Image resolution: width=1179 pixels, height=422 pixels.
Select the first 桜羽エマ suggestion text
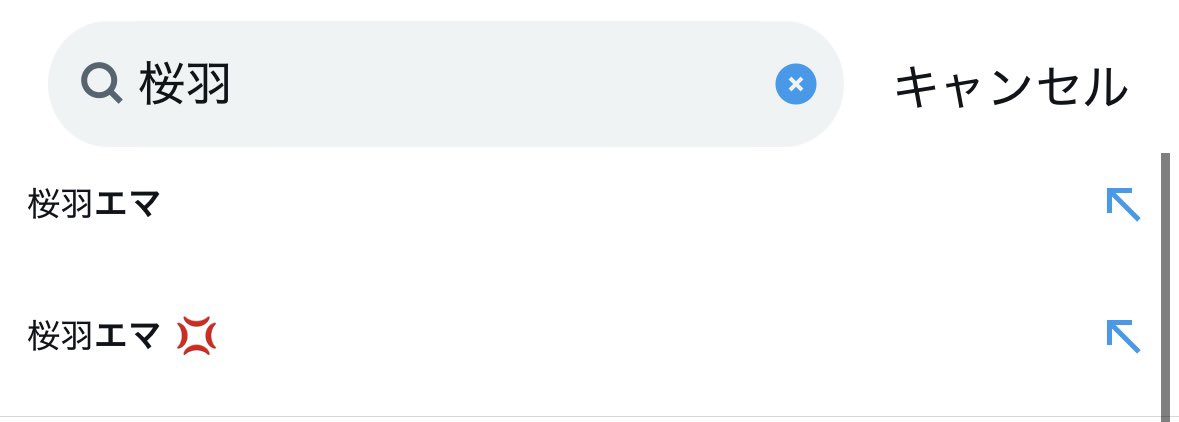click(94, 204)
